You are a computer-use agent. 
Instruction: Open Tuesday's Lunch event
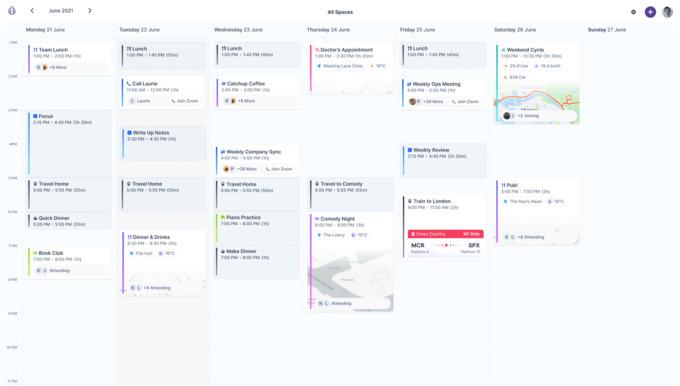point(163,55)
